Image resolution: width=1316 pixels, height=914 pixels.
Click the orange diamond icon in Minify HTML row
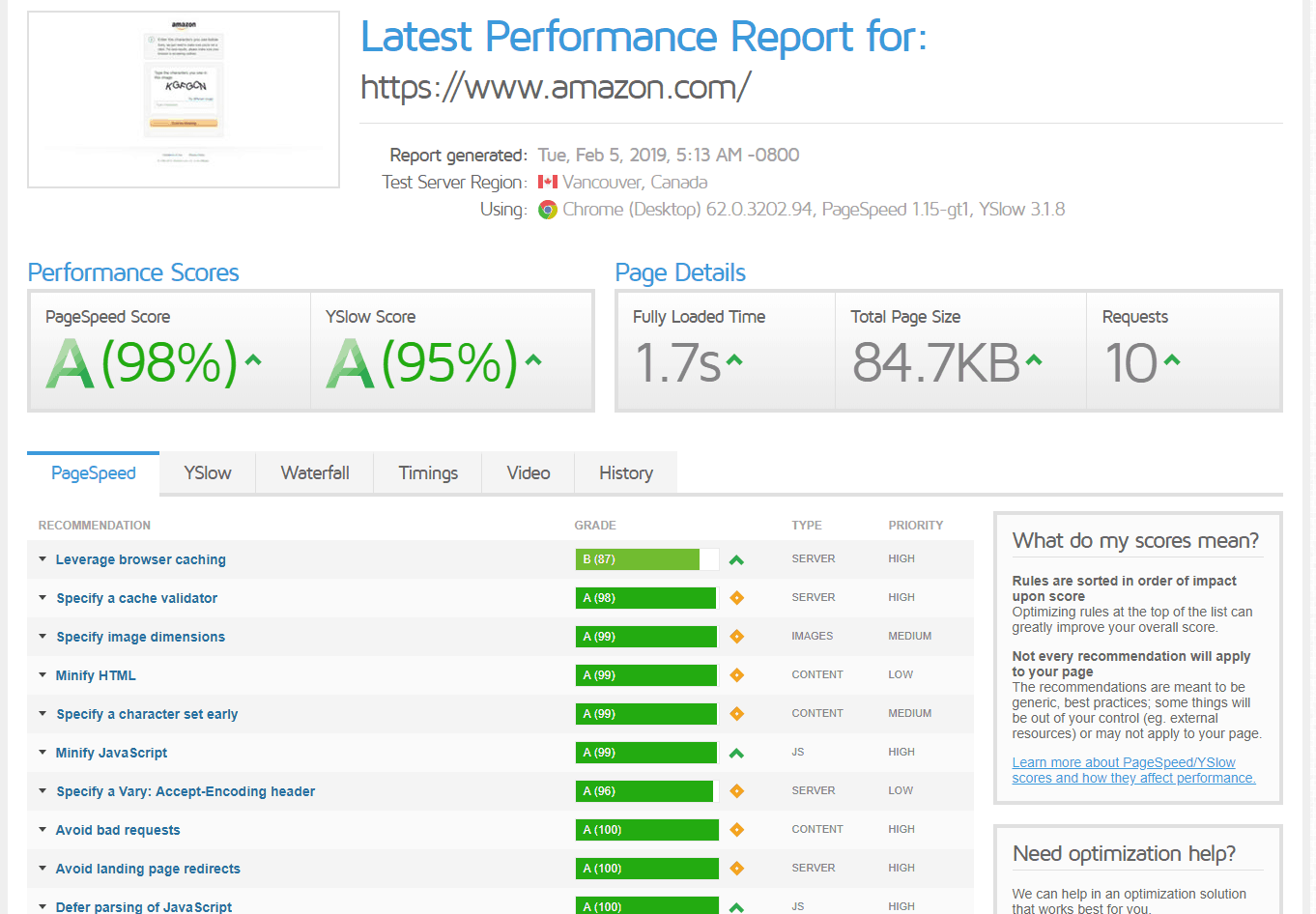coord(736,675)
